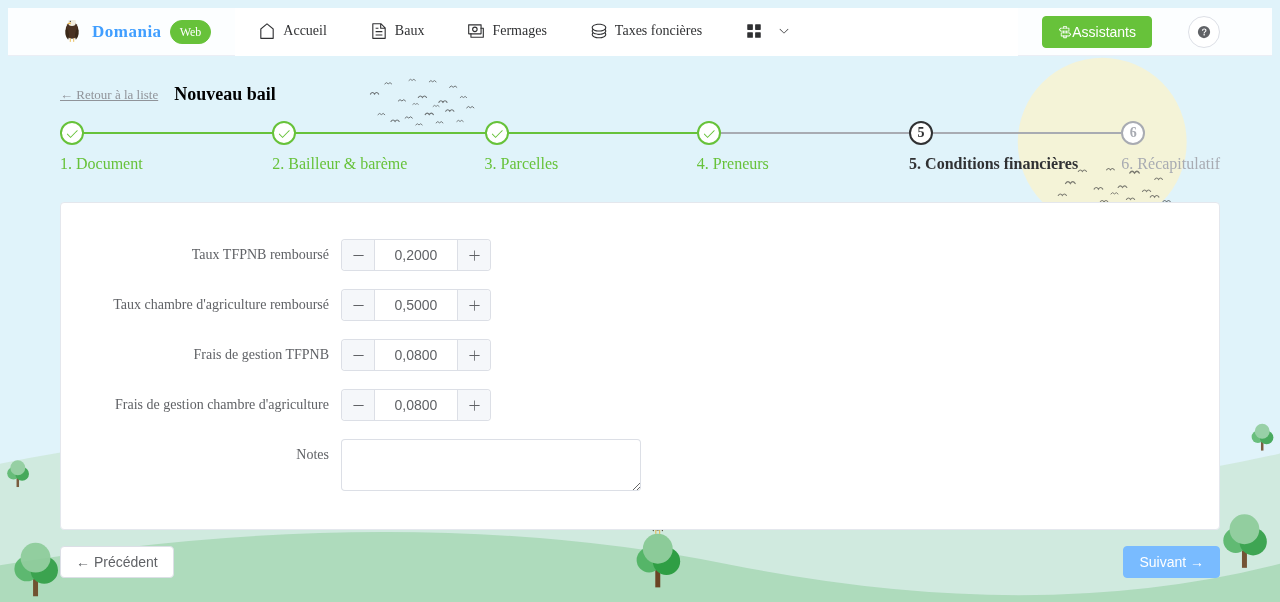Select the '3. Parcelles' step label

coord(522,164)
